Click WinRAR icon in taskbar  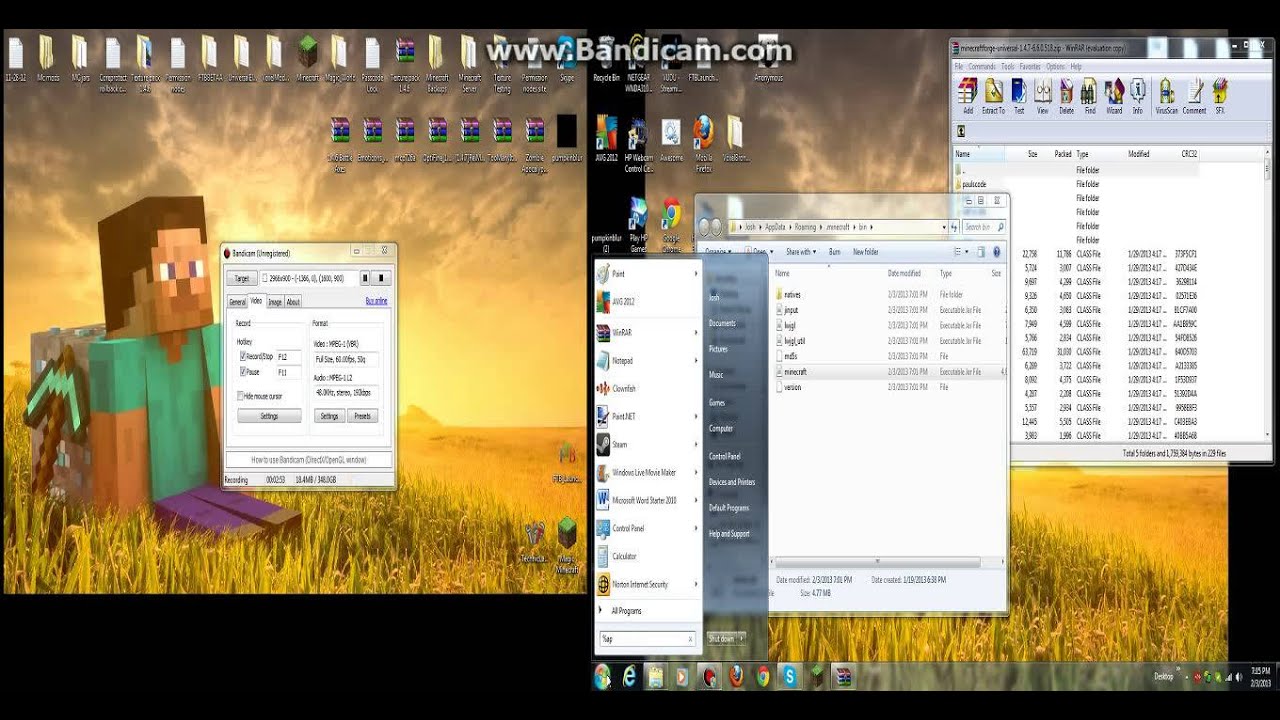844,677
